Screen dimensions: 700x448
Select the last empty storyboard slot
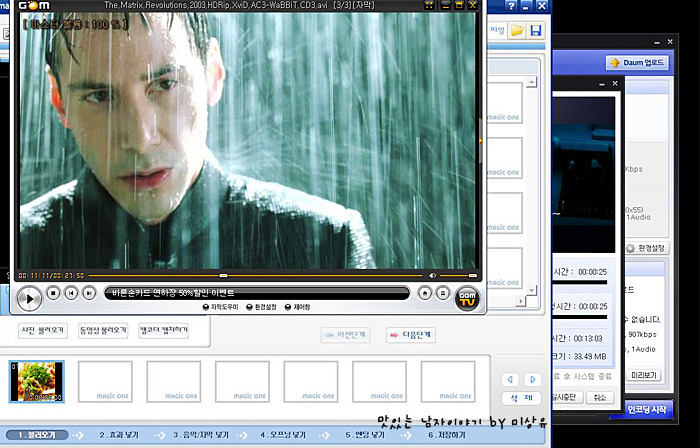pyautogui.click(x=448, y=382)
